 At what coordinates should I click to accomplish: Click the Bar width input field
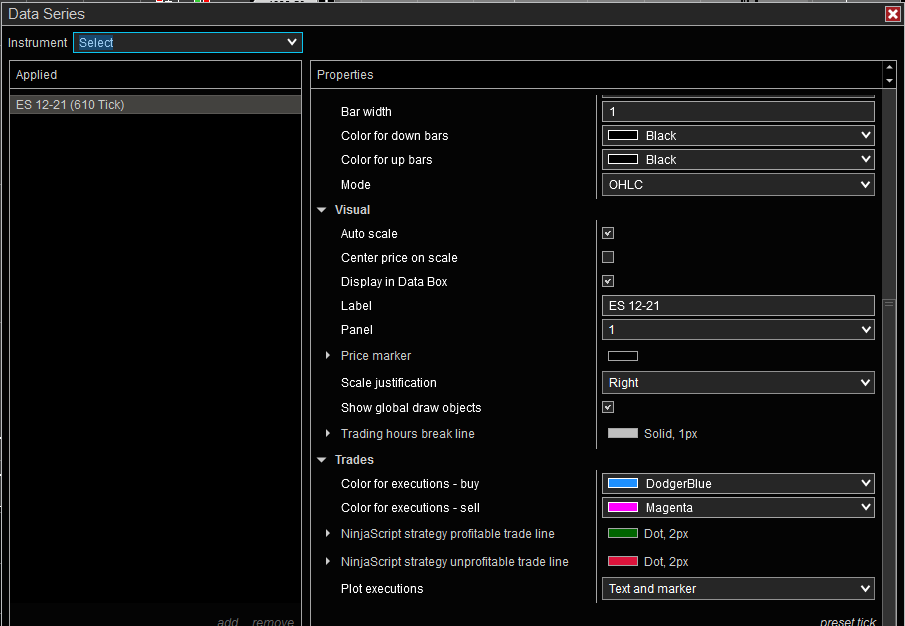pos(738,111)
